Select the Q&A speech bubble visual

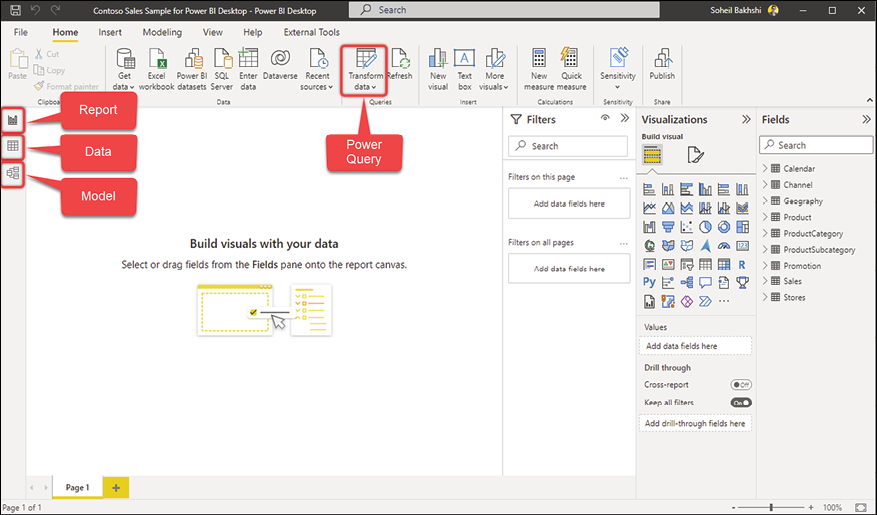(705, 282)
